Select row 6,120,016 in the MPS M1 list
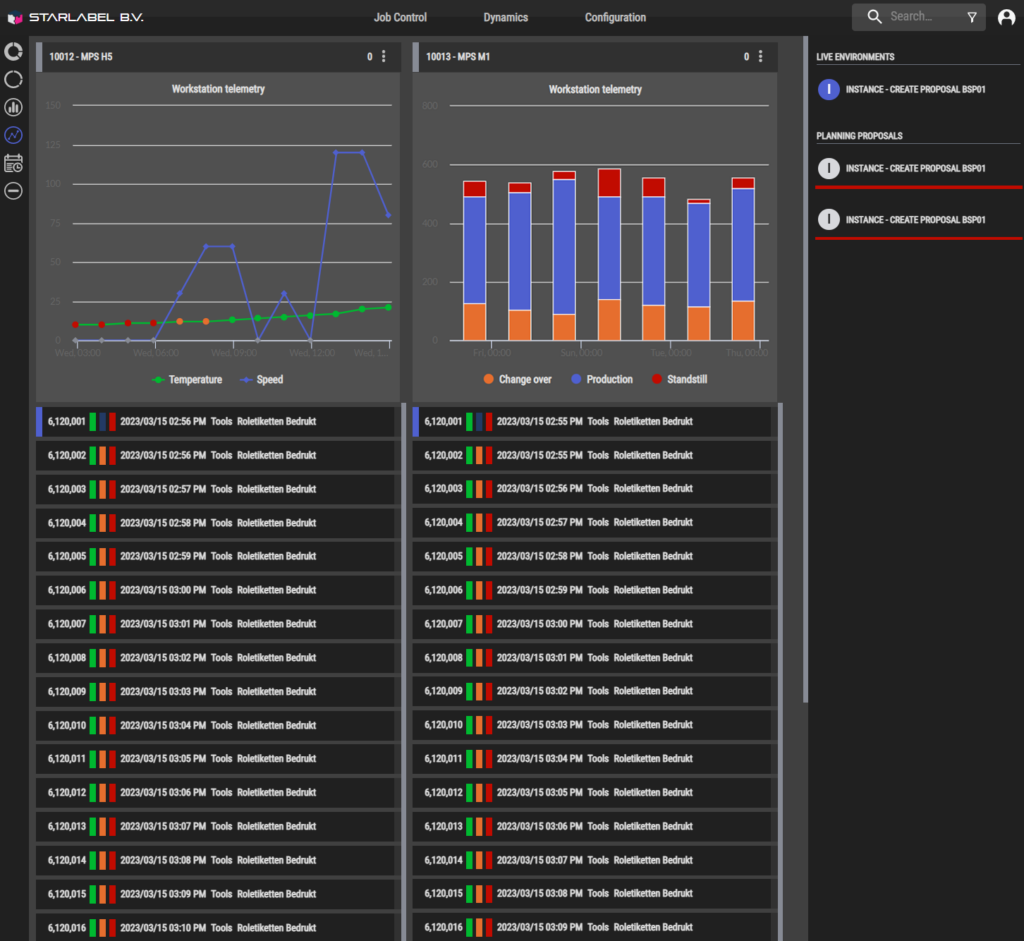This screenshot has width=1024, height=941. point(592,927)
